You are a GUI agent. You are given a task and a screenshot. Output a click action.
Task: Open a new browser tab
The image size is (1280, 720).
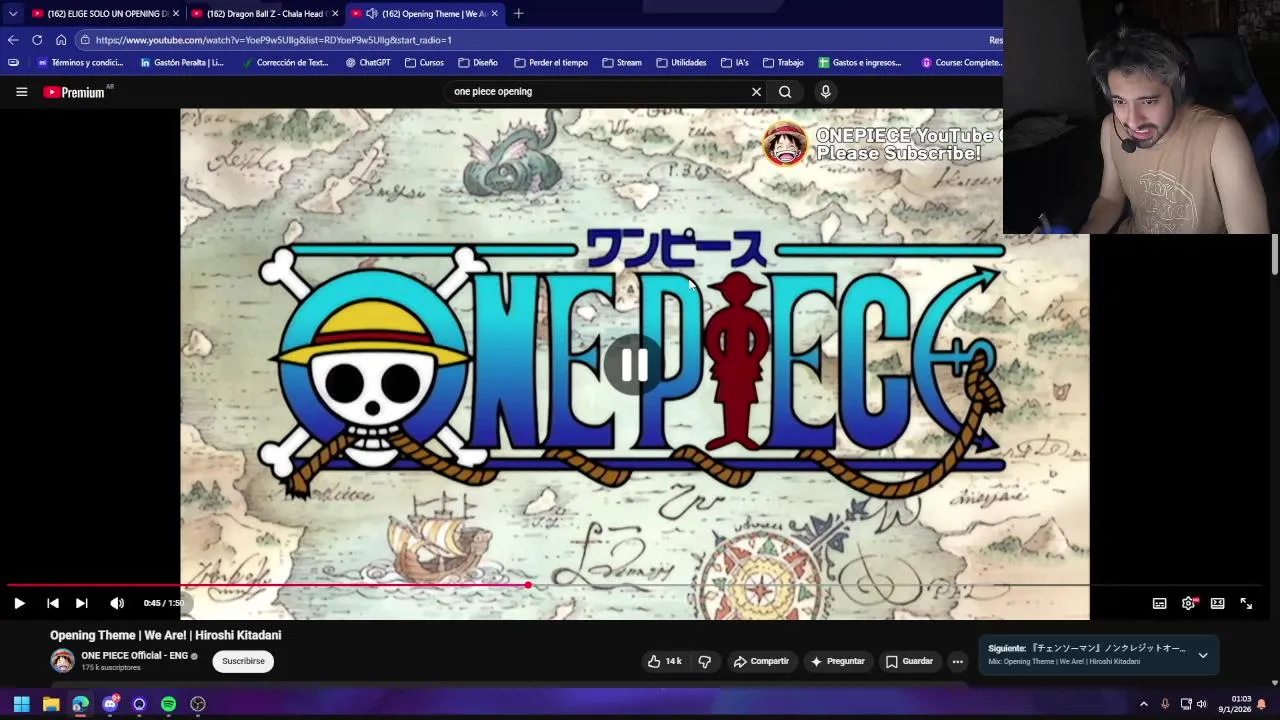coord(518,14)
